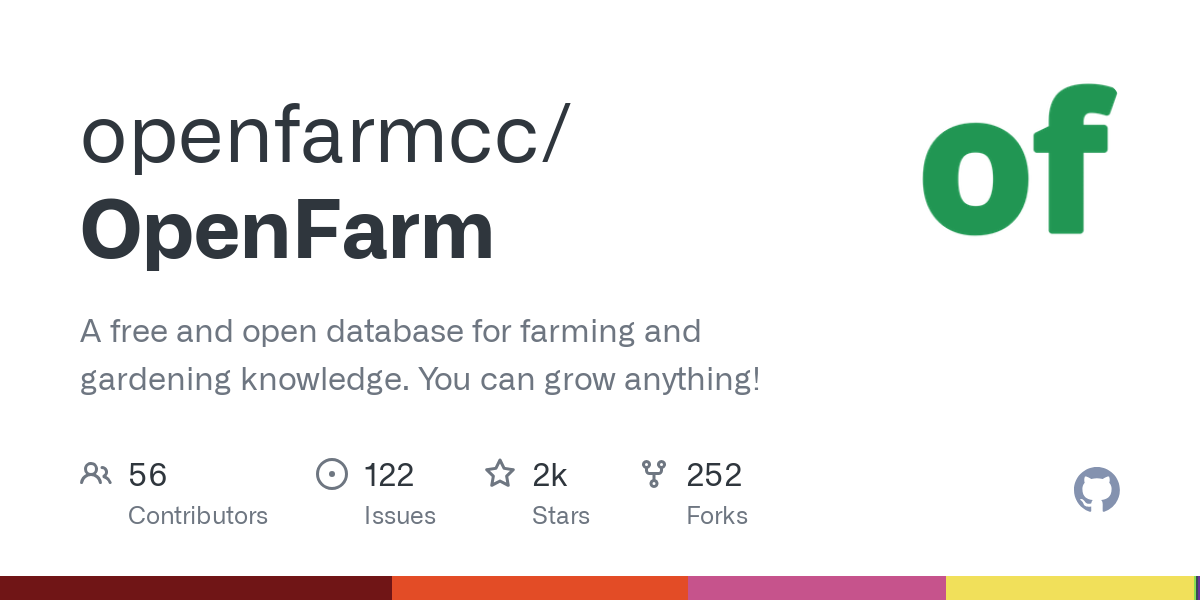
Task: Click the Stars label
Action: click(561, 516)
